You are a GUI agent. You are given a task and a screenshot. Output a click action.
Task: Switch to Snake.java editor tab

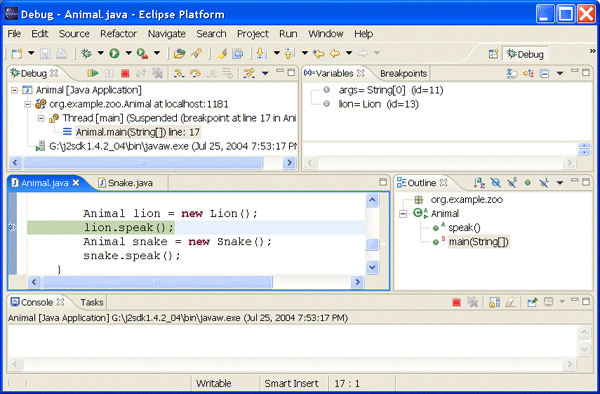(126, 183)
